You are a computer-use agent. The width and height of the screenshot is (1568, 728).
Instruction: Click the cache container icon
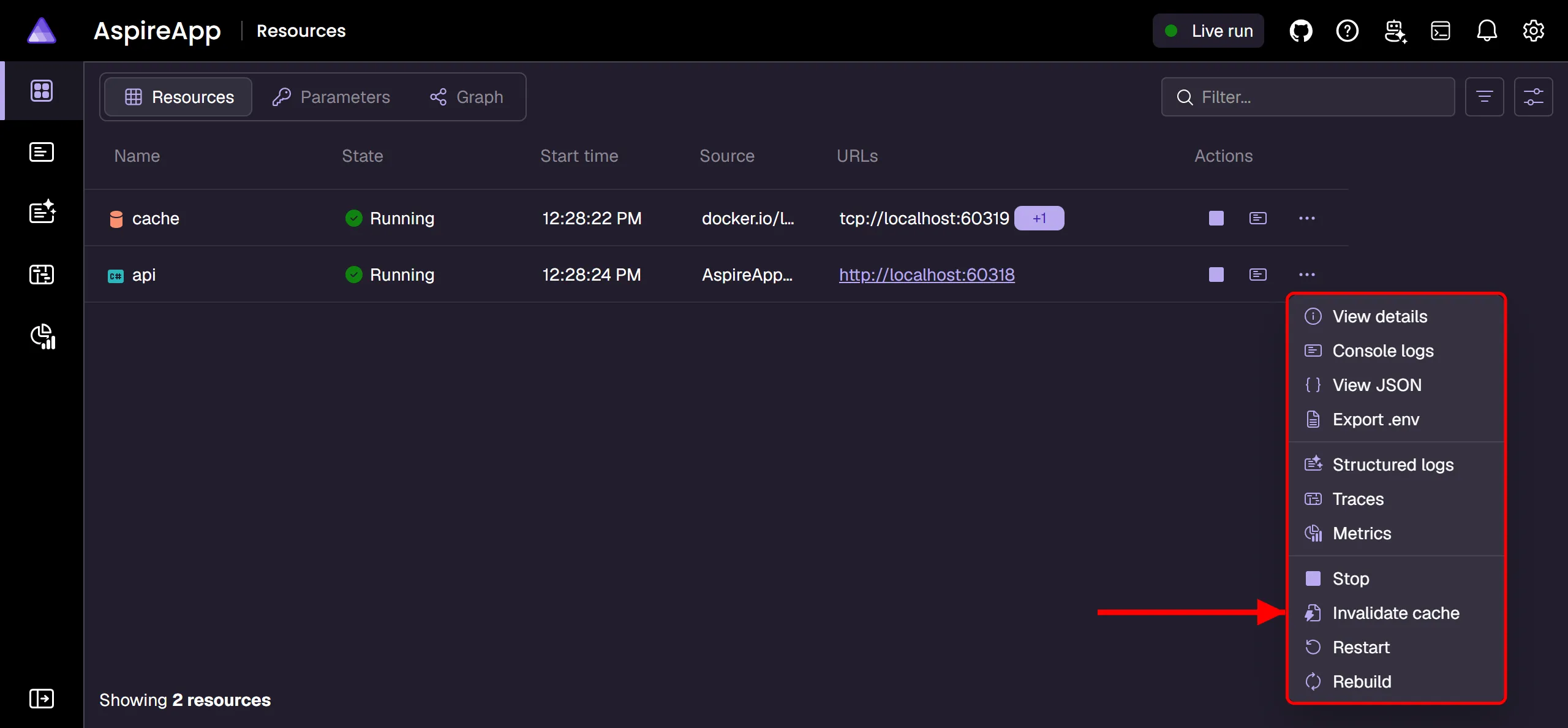point(116,219)
